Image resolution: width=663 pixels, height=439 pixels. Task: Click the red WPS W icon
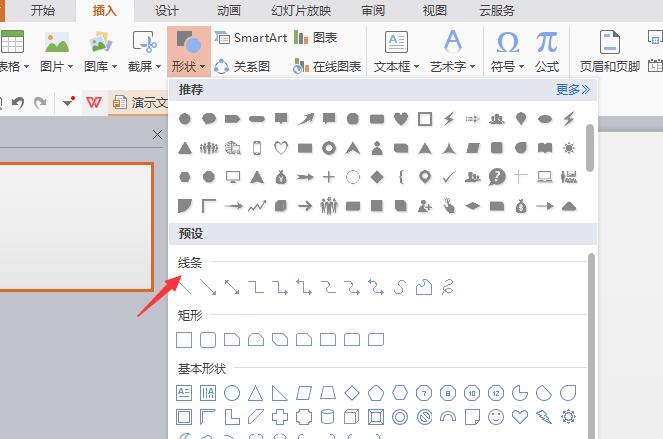(x=94, y=102)
